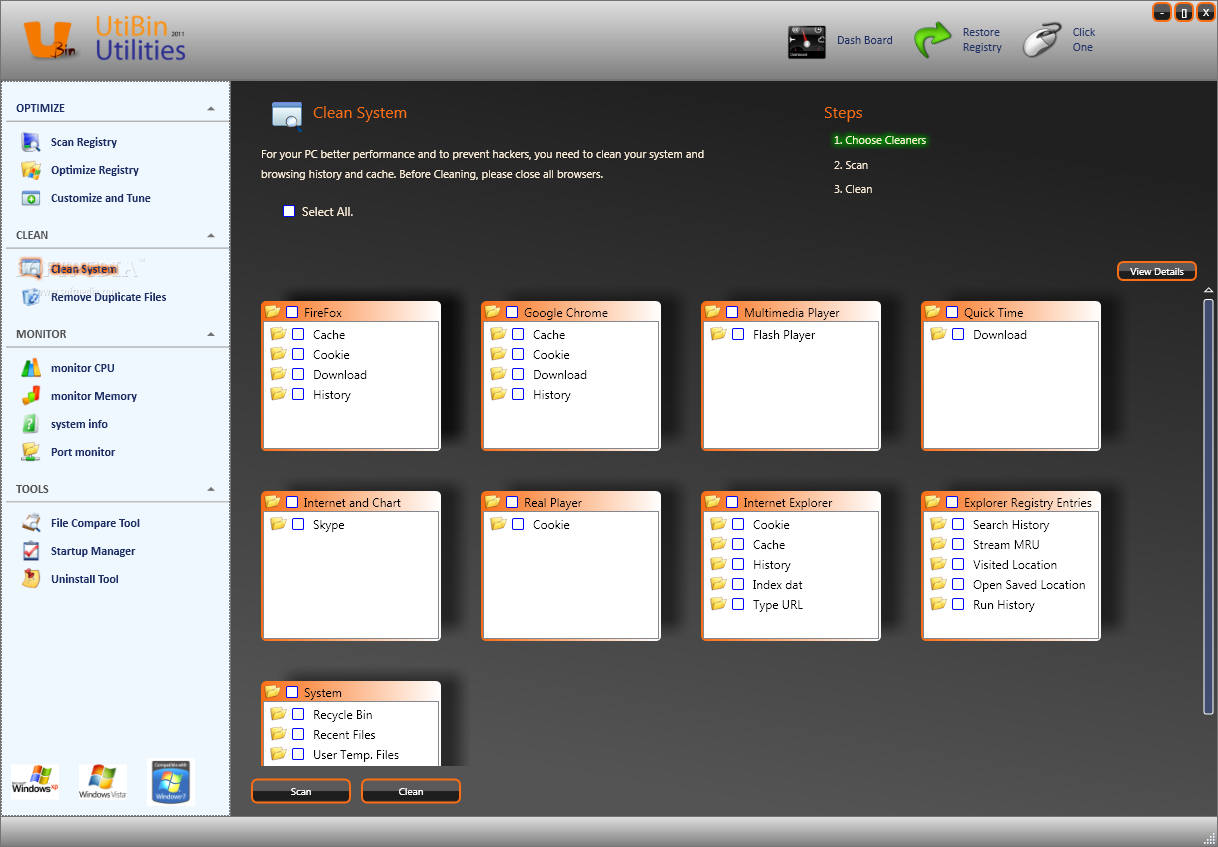Click the Port monitor icon
Screen dimensions: 1218x847
click(x=31, y=452)
